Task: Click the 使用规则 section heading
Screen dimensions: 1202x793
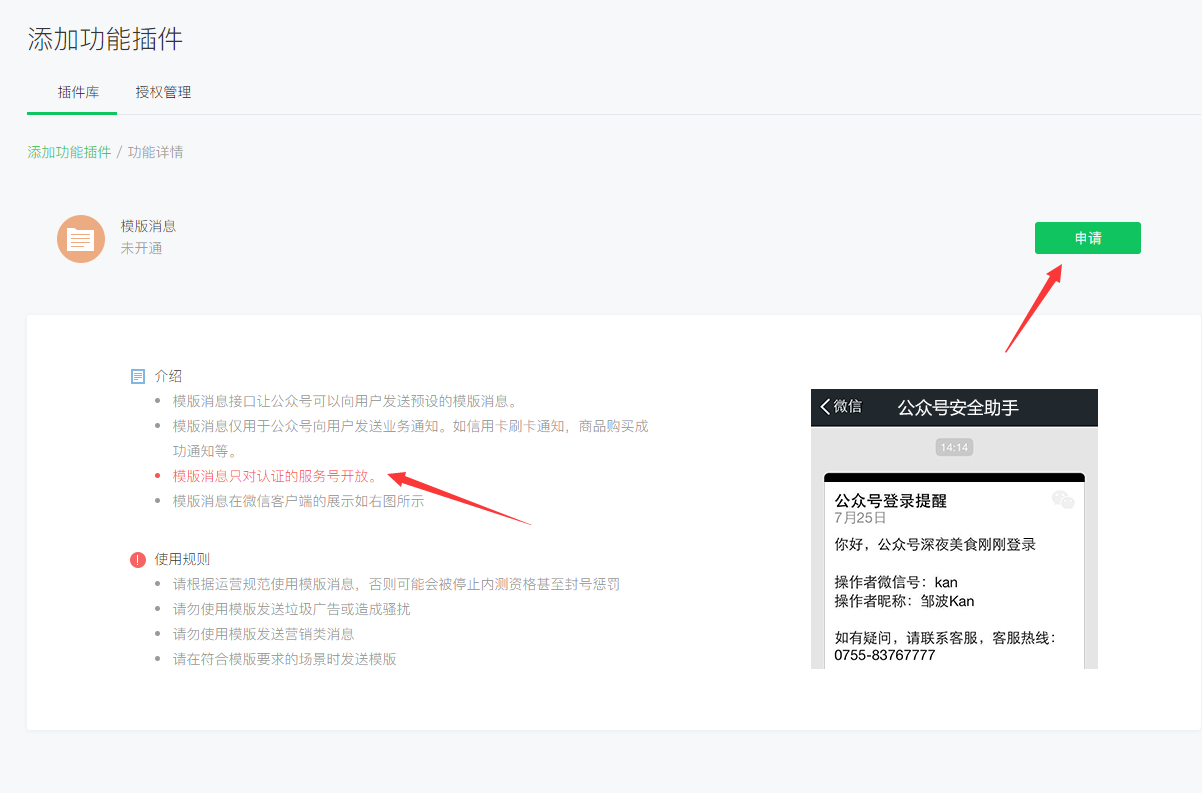Action: pos(182,559)
